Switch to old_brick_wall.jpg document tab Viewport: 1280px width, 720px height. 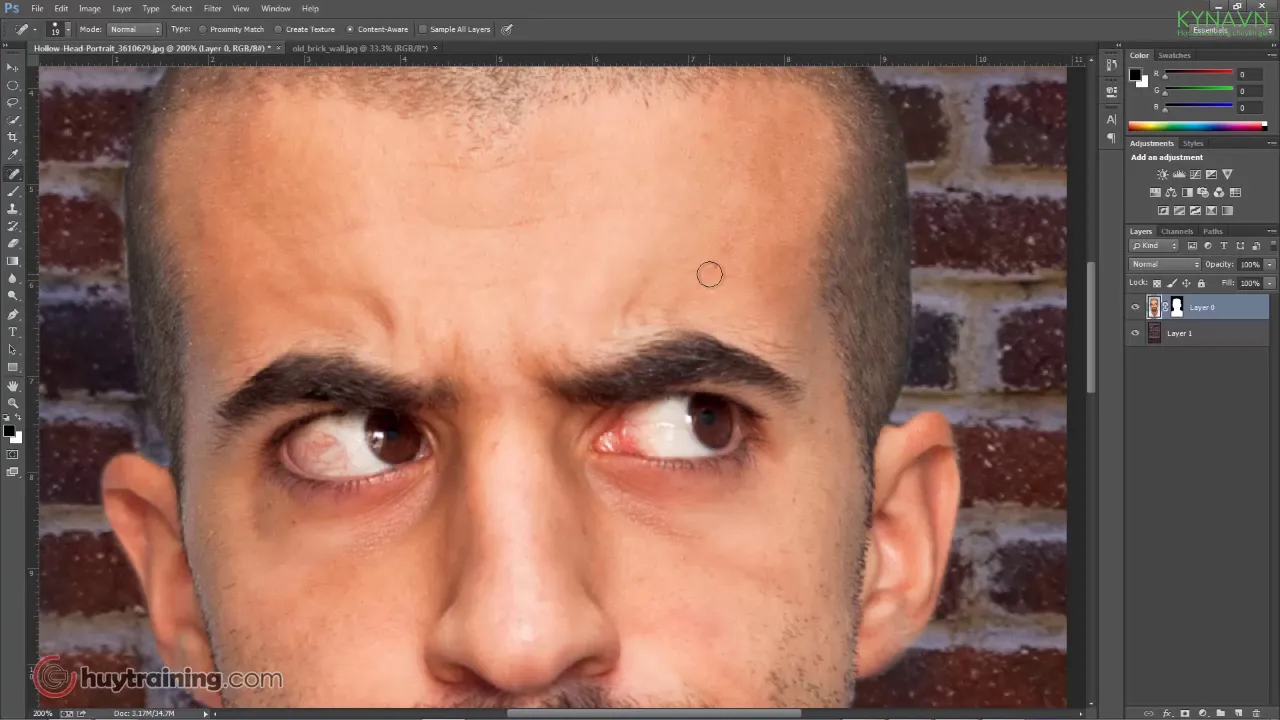coord(359,48)
